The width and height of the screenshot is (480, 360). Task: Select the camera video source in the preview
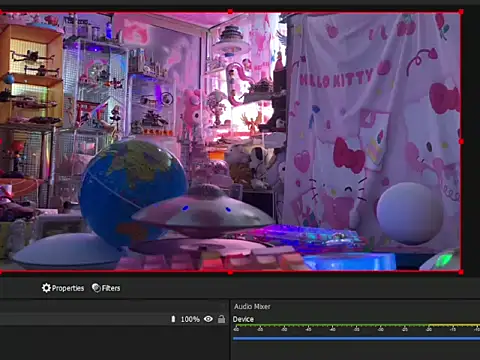pos(231,142)
